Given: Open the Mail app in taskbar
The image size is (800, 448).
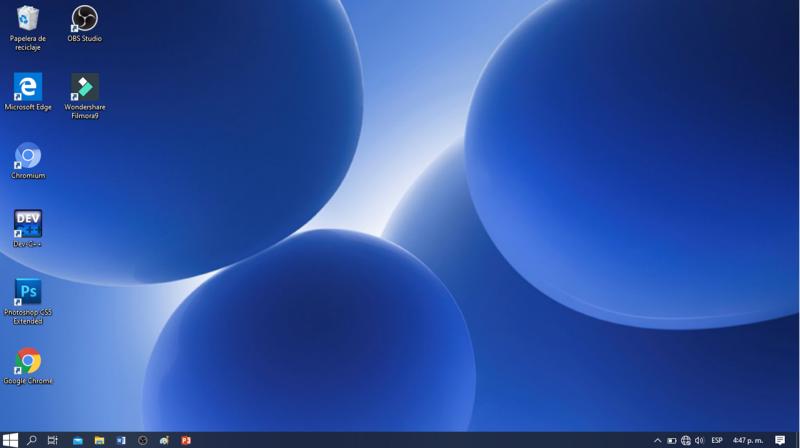Looking at the screenshot, I should tap(77, 440).
